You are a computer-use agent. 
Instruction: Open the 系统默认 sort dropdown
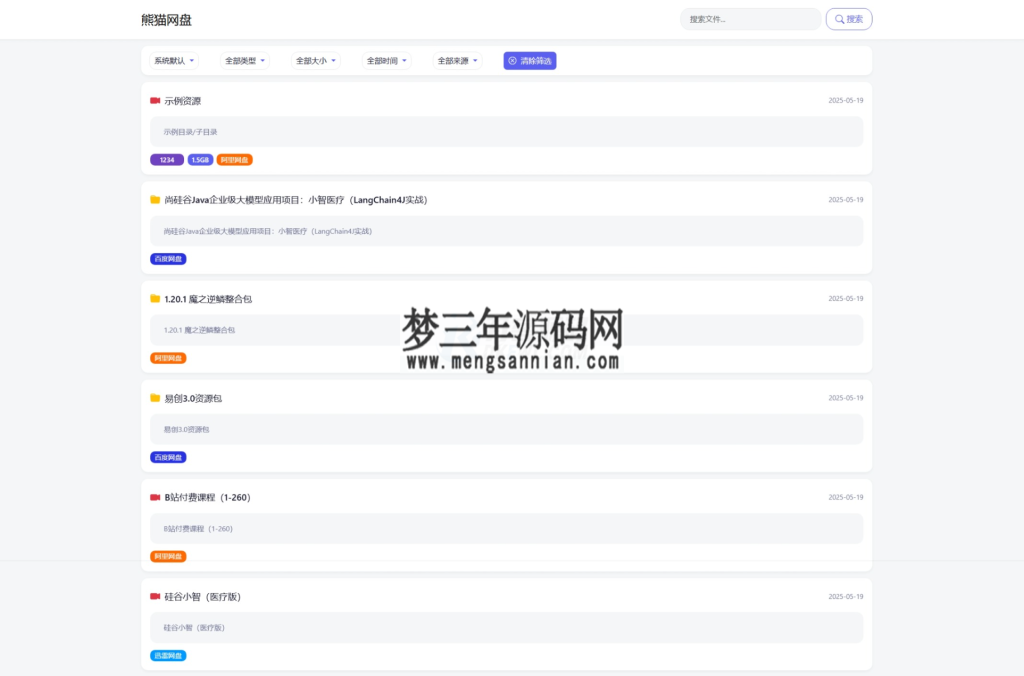[x=172, y=60]
